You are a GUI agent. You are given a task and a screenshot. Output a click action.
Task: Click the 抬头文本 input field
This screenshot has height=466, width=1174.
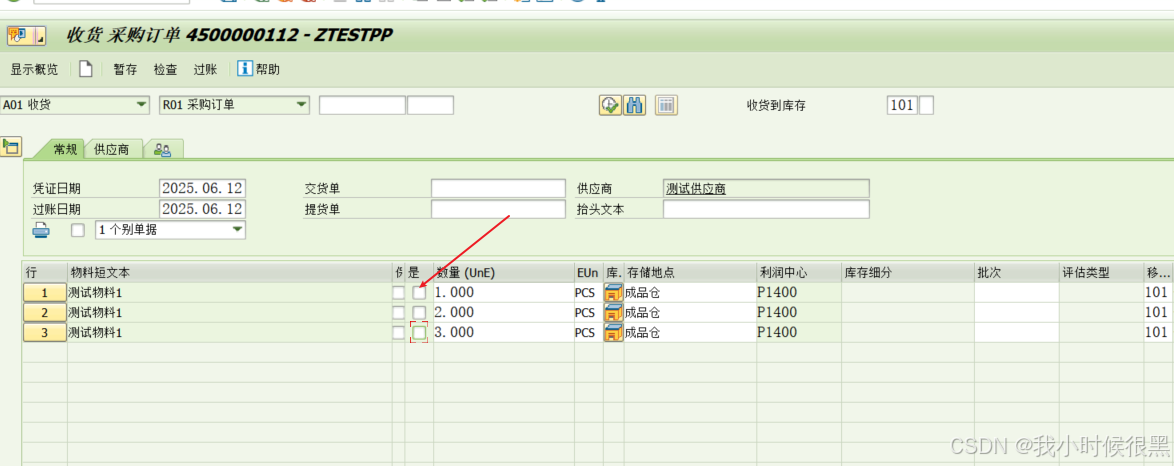767,209
